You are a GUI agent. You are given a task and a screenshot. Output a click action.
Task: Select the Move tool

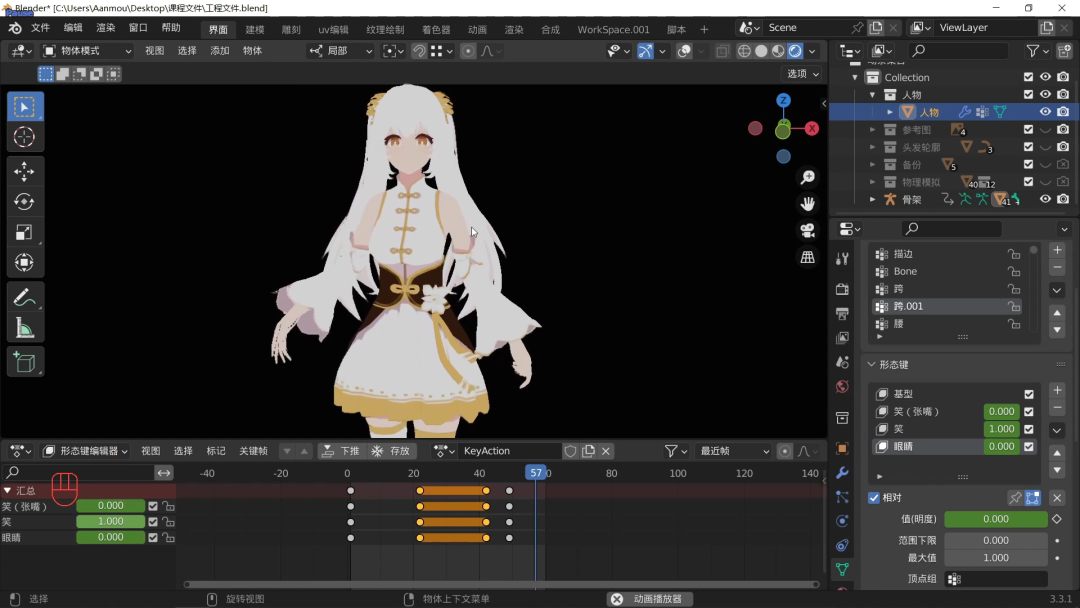coord(25,172)
